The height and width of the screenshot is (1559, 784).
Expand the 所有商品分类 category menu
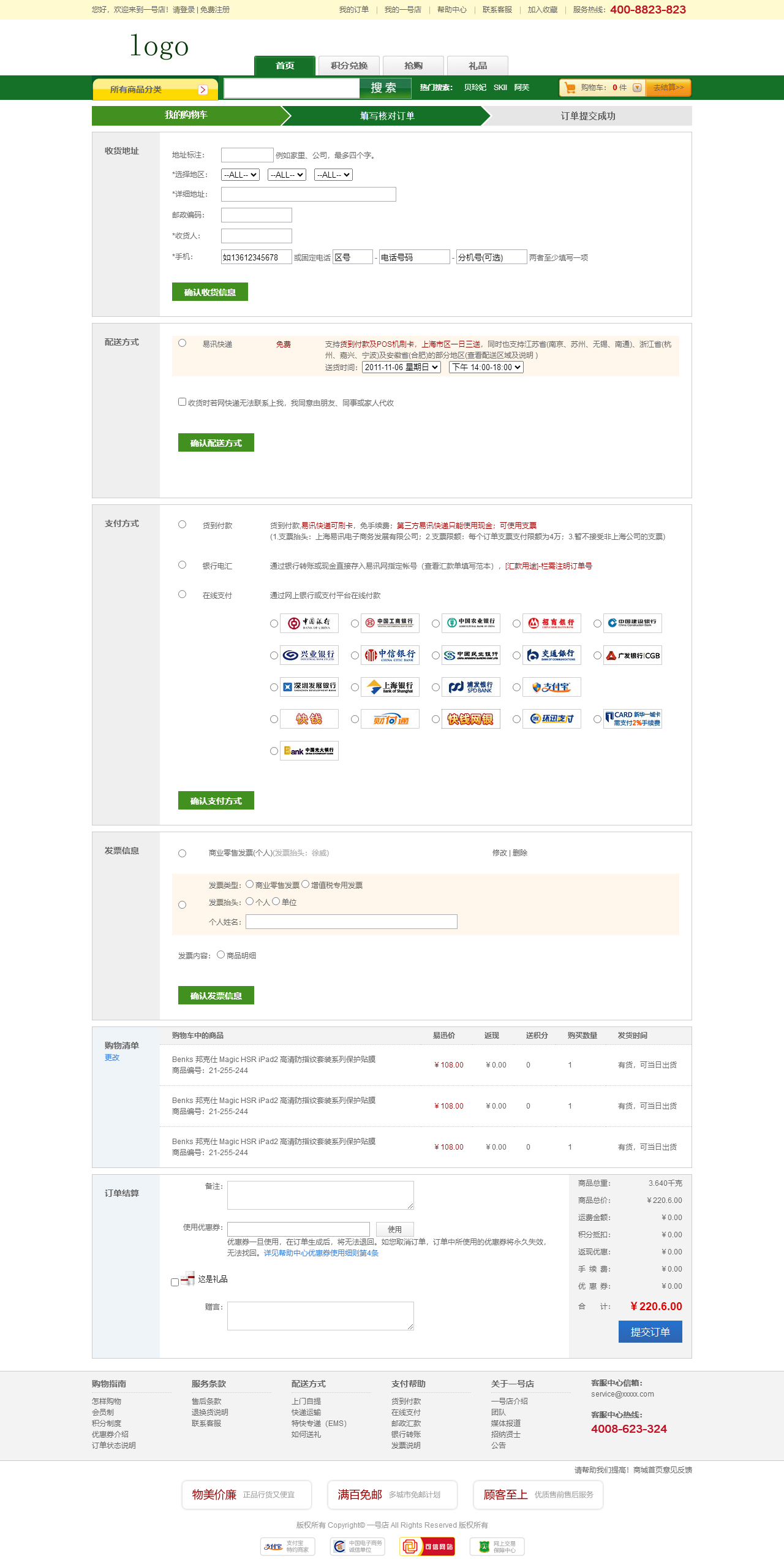point(156,89)
